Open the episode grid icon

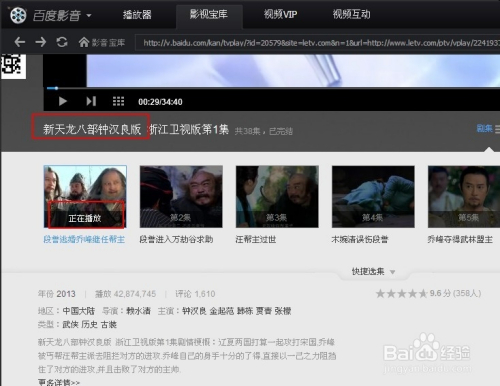[118, 101]
